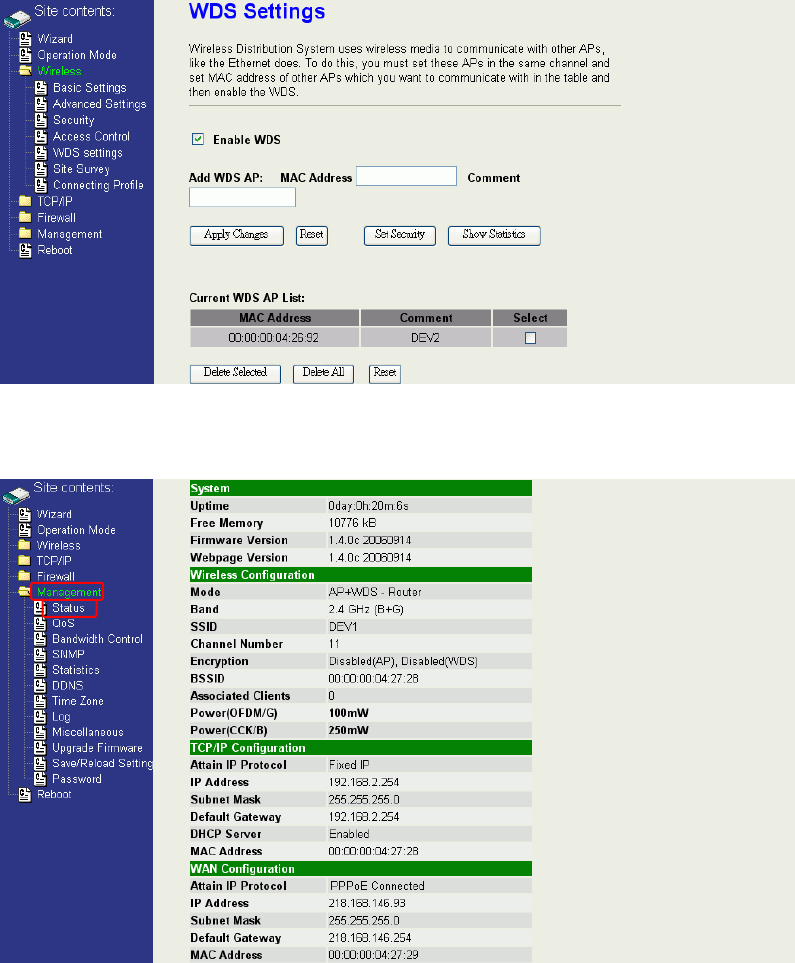Image resolution: width=795 pixels, height=963 pixels.
Task: Click the Set Security button
Action: [400, 235]
